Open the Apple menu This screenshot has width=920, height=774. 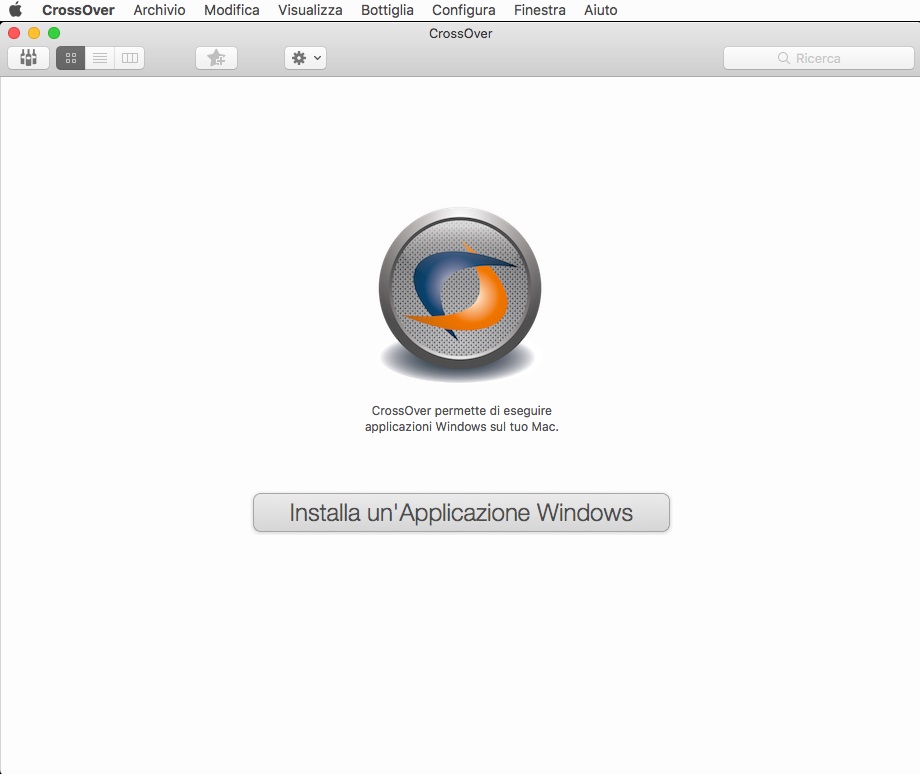click(16, 9)
